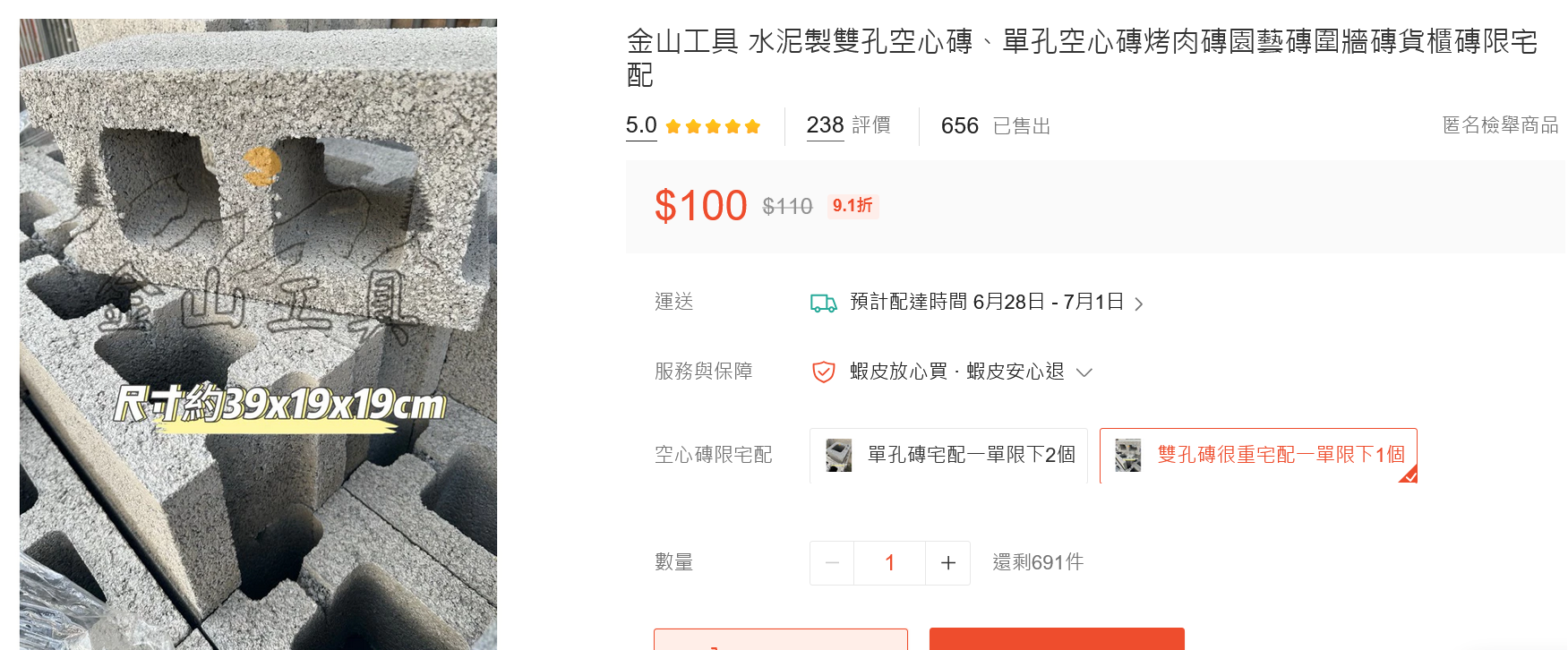Screen dimensions: 1568x650
Task: Click the outlined add-to-cart button at bottom
Action: pyautogui.click(x=781, y=639)
